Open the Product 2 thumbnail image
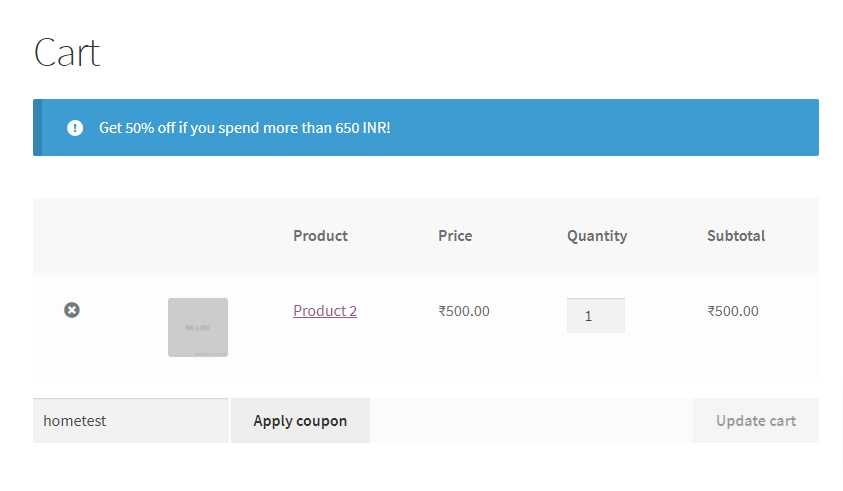 point(198,328)
